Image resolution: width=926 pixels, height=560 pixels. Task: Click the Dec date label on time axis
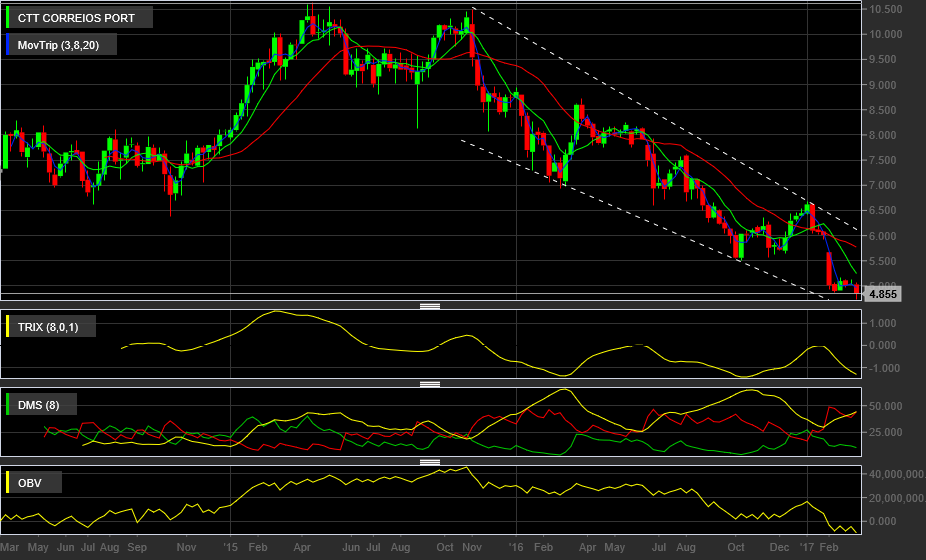coord(780,547)
